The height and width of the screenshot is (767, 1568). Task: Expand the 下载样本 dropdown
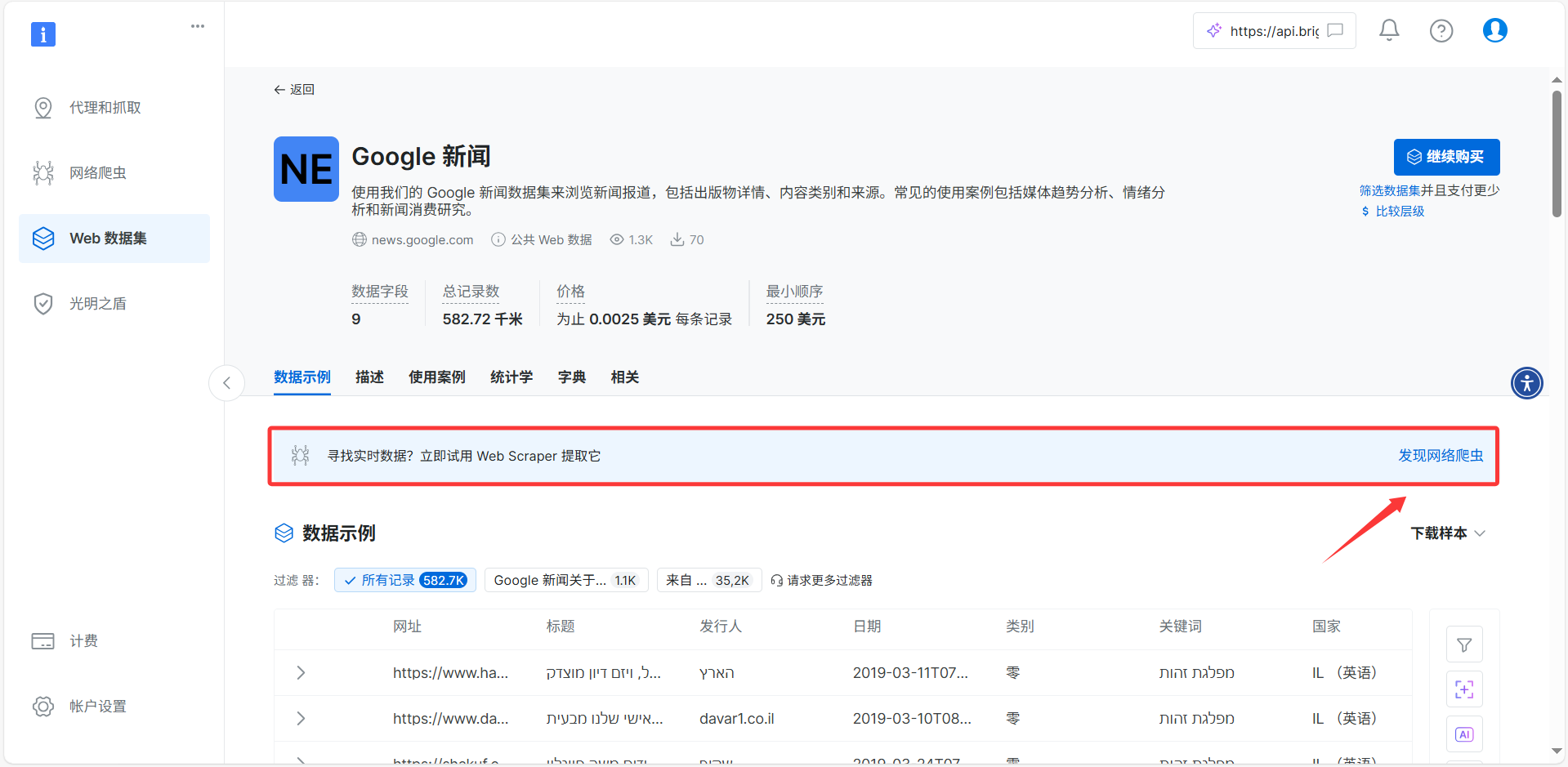click(x=1447, y=533)
